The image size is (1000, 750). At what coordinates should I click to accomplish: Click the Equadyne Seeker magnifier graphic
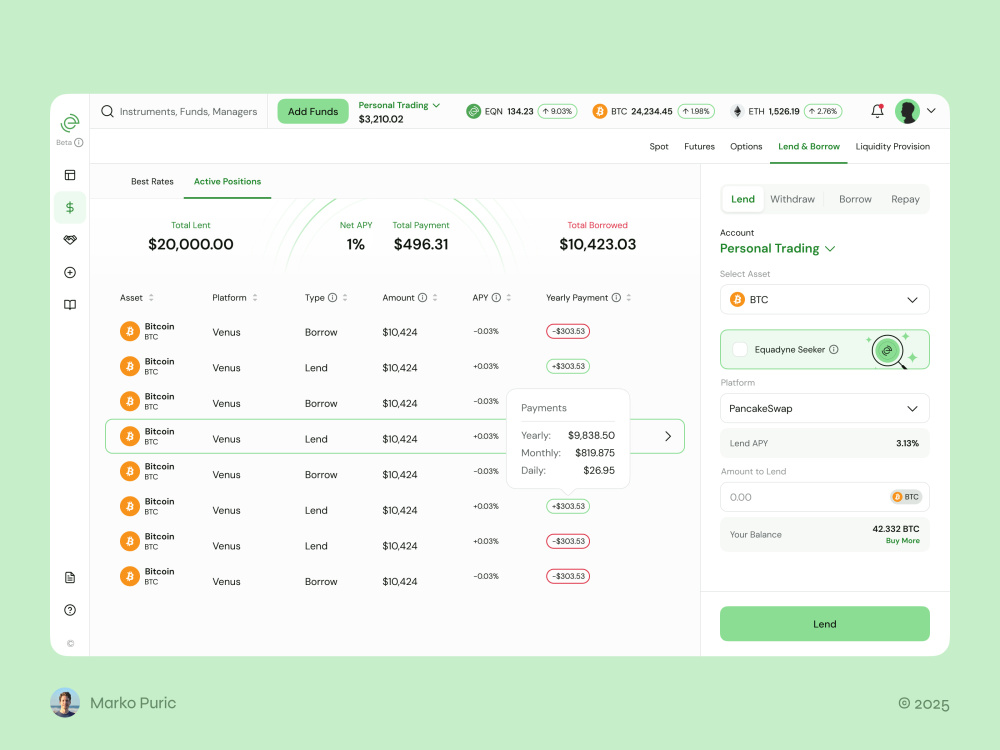tap(888, 351)
